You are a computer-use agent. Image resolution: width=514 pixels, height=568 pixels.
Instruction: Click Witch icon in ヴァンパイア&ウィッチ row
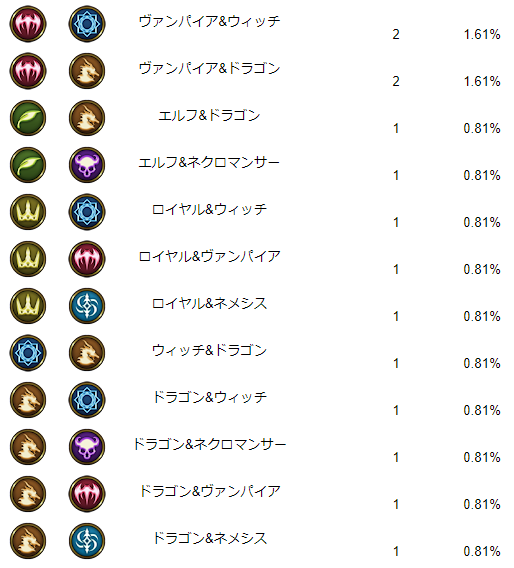(x=87, y=24)
